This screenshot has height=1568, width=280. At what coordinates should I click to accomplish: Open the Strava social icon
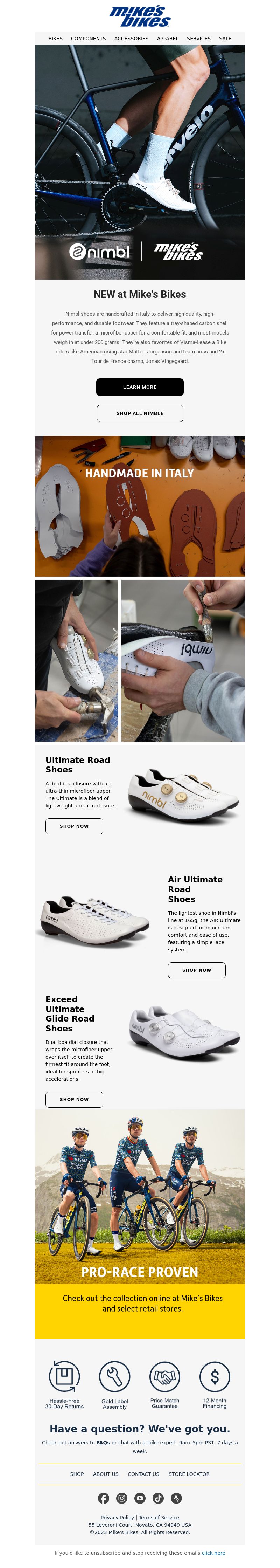(176, 1498)
